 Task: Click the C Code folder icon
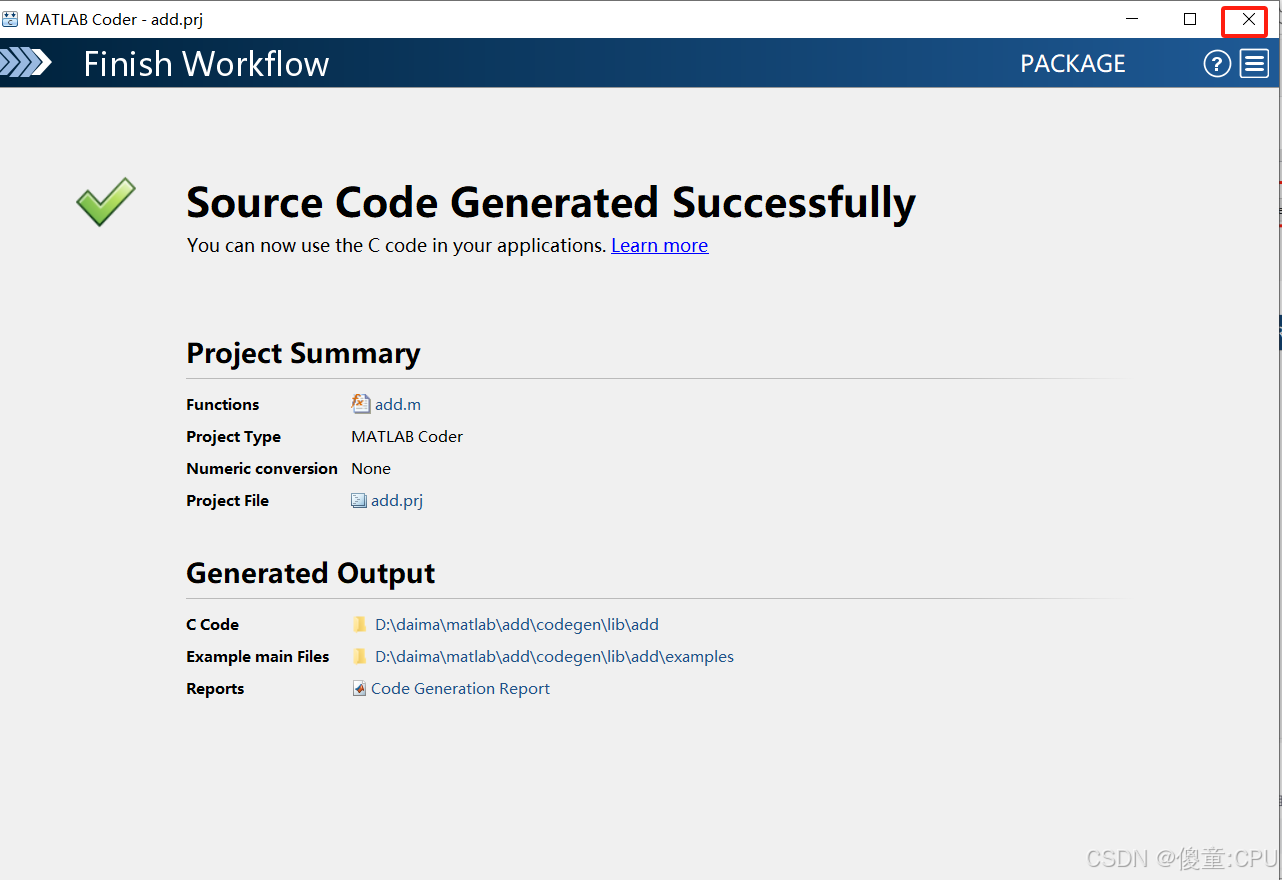pyautogui.click(x=360, y=625)
